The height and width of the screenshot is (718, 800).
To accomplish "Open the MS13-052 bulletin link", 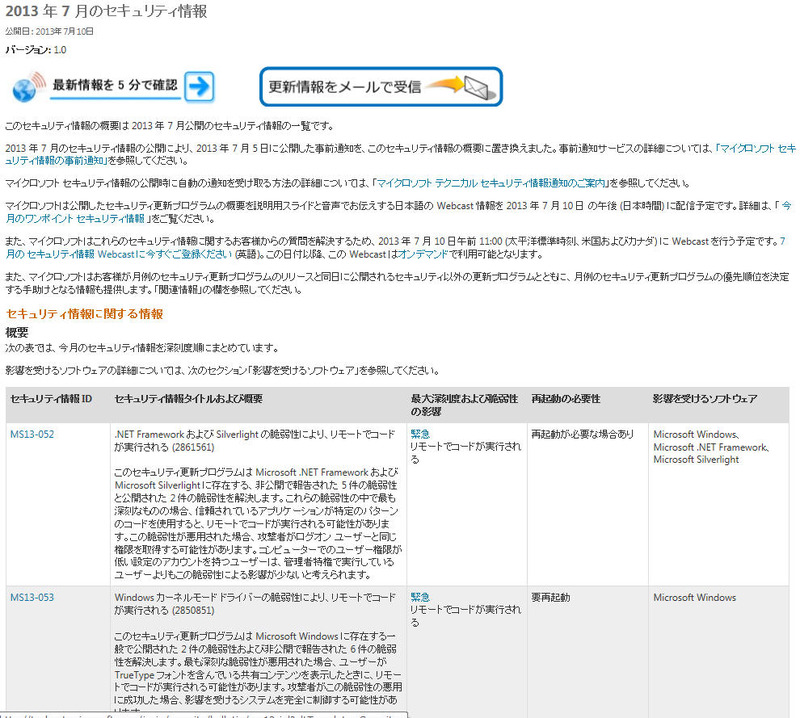I will pyautogui.click(x=32, y=434).
